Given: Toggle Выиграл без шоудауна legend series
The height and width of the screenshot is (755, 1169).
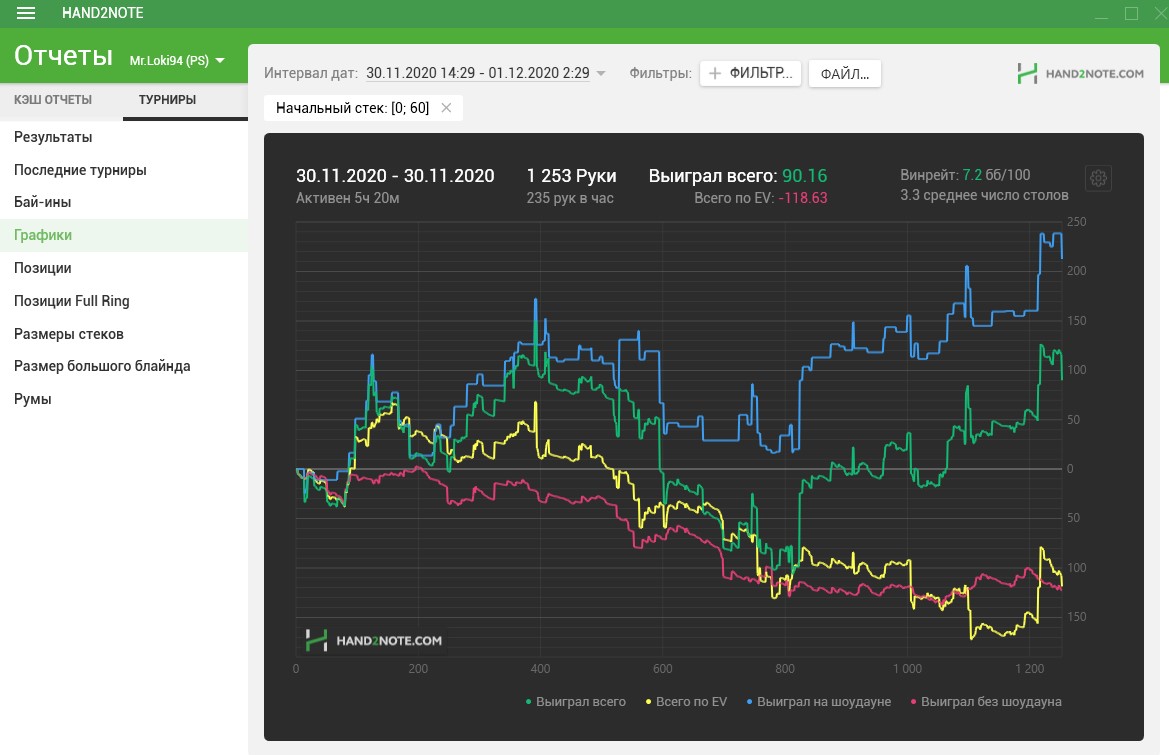Looking at the screenshot, I should [x=986, y=701].
